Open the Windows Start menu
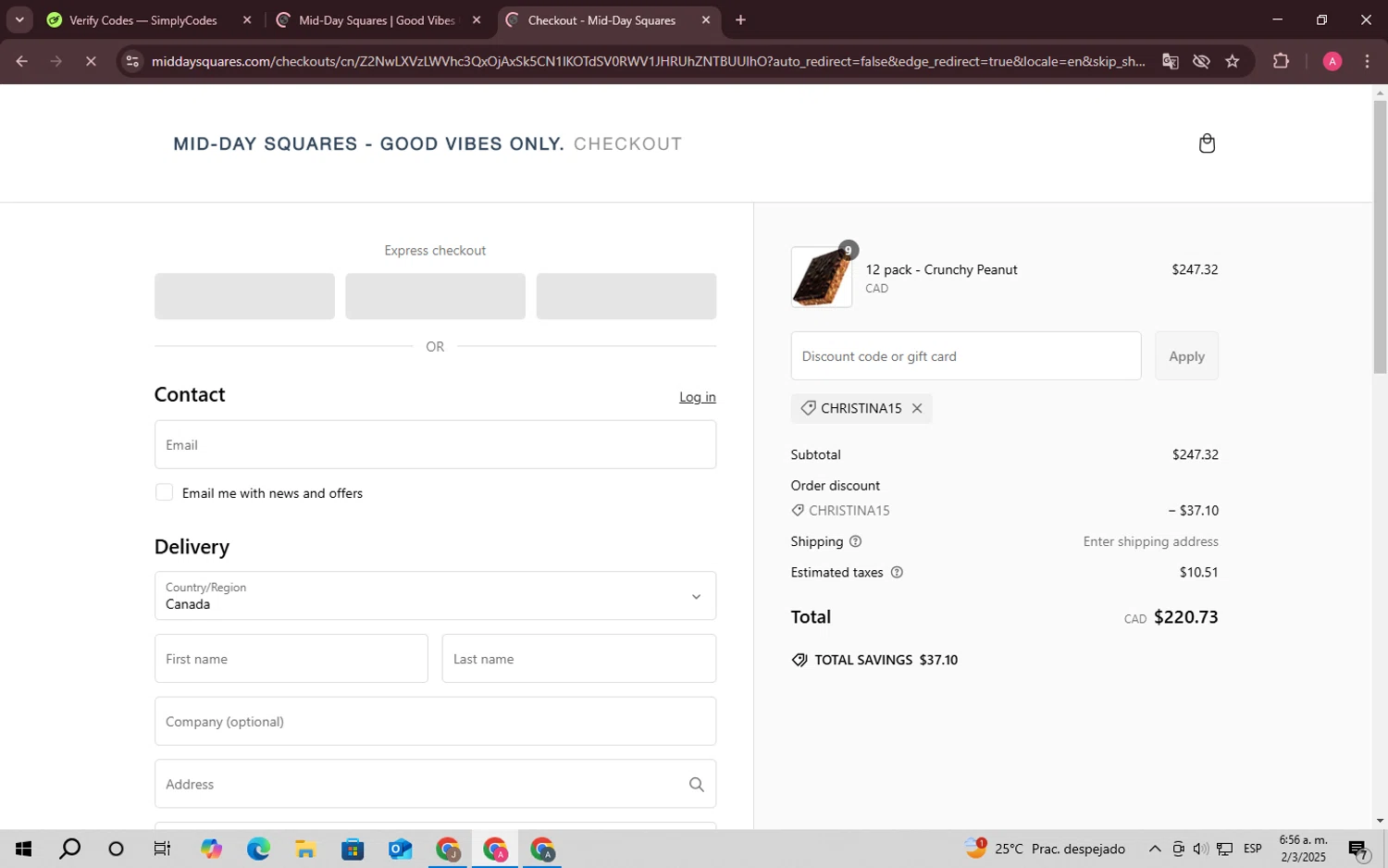The height and width of the screenshot is (868, 1388). 23,849
